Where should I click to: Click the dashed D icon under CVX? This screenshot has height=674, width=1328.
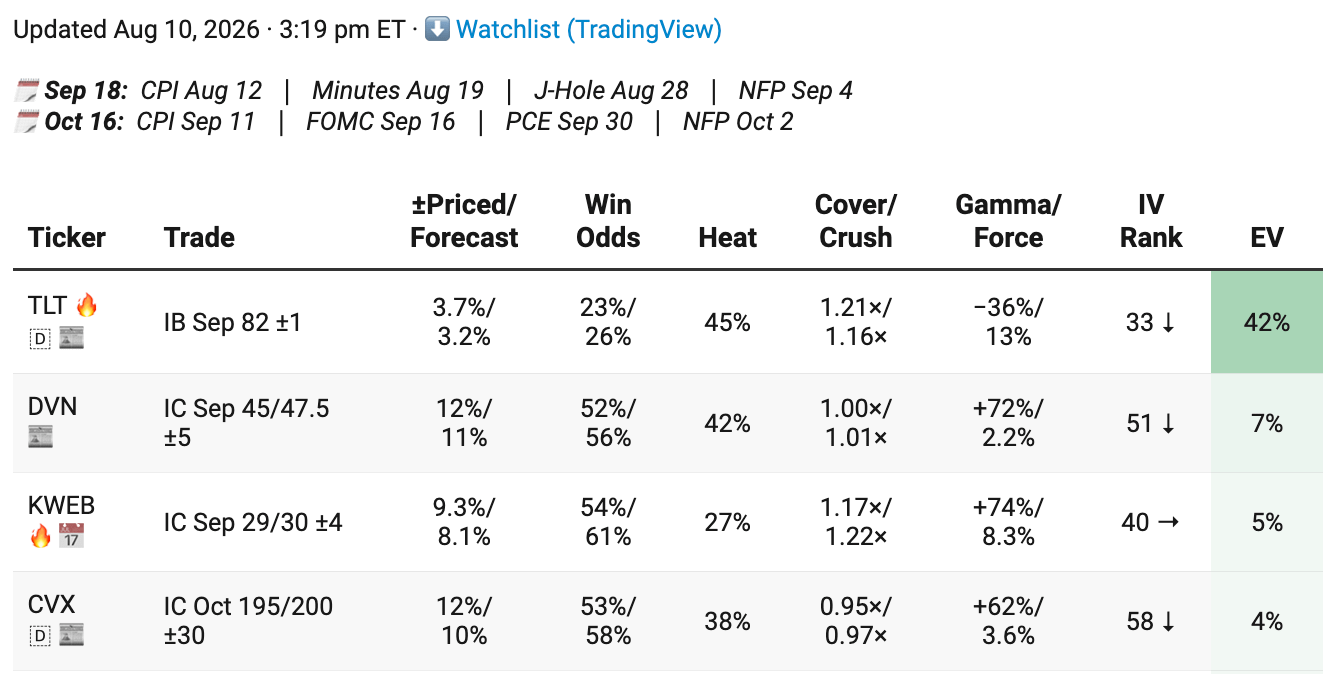click(x=40, y=635)
